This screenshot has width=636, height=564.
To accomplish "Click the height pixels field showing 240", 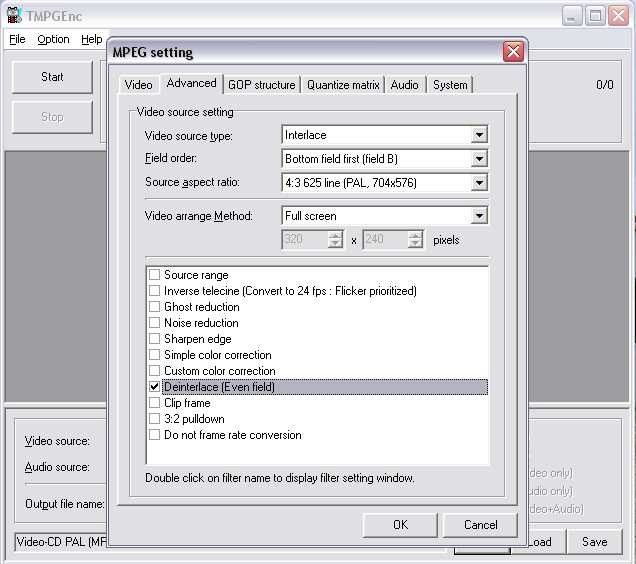I will tap(385, 239).
